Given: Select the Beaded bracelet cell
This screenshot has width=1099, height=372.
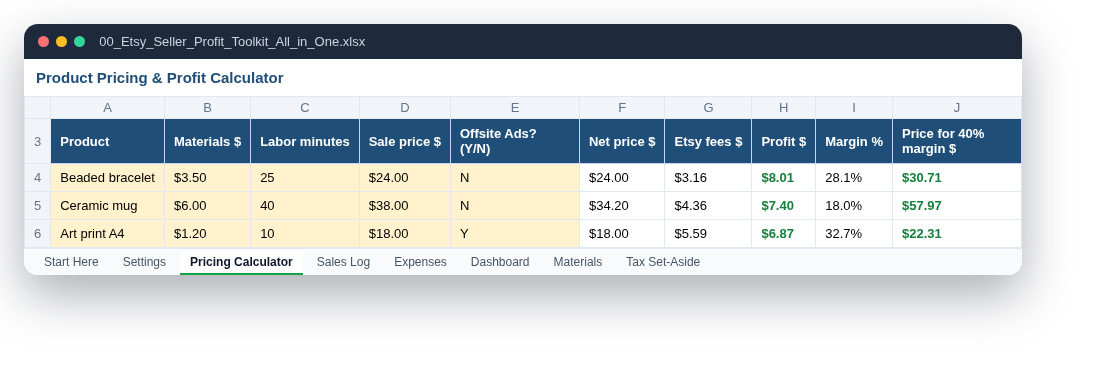Looking at the screenshot, I should coord(107,178).
